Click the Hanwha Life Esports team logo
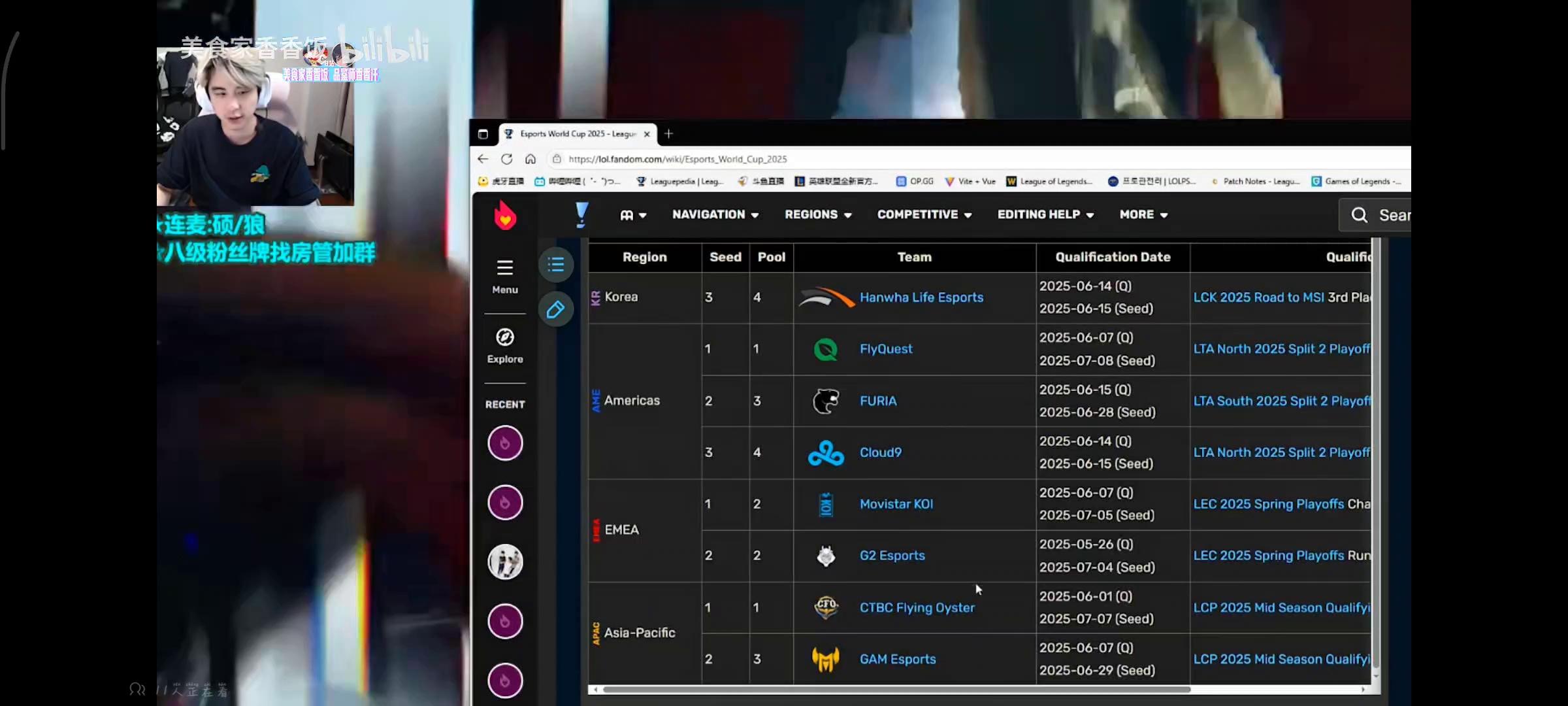The height and width of the screenshot is (706, 1568). pos(826,297)
